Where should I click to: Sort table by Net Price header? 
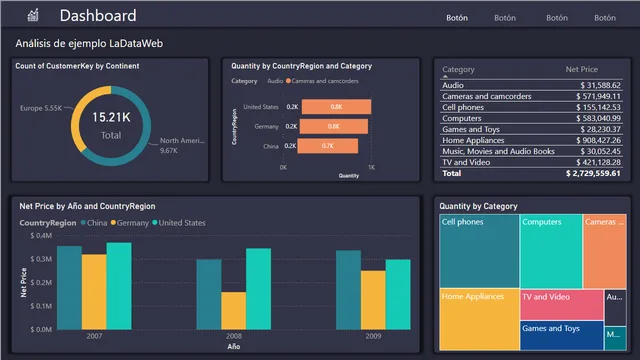581,69
